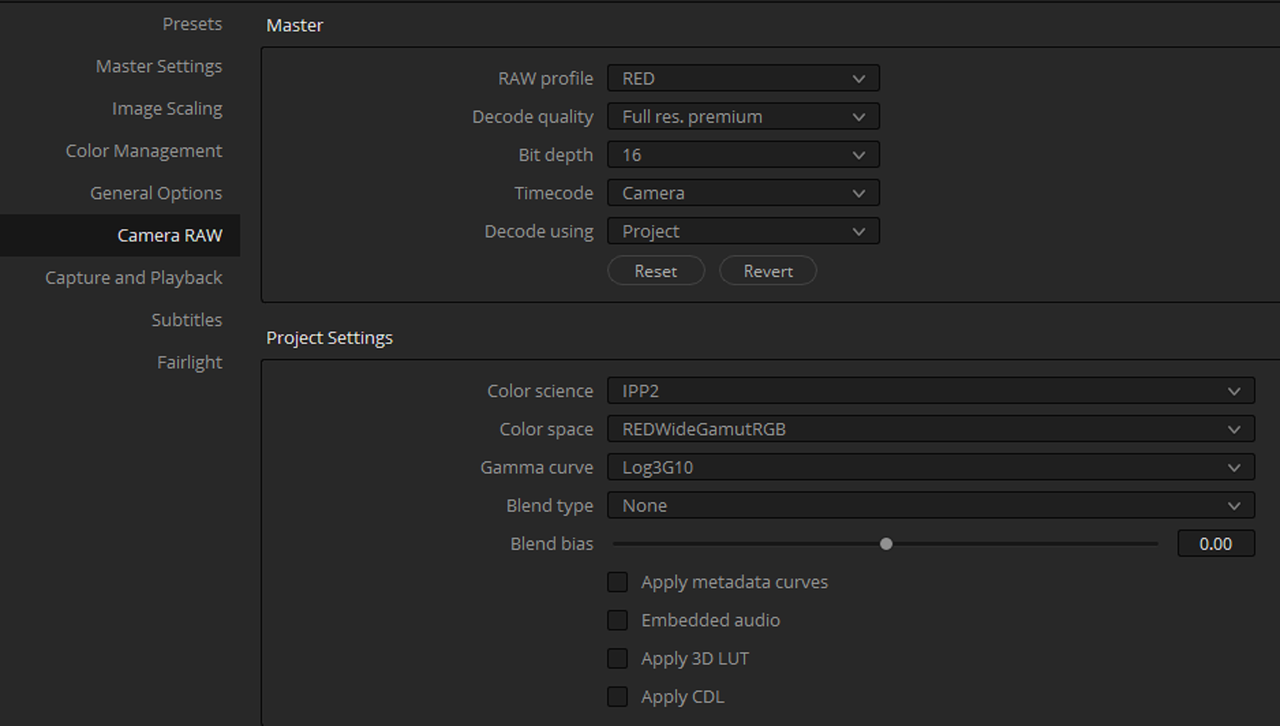Go to Subtitles settings

(187, 320)
